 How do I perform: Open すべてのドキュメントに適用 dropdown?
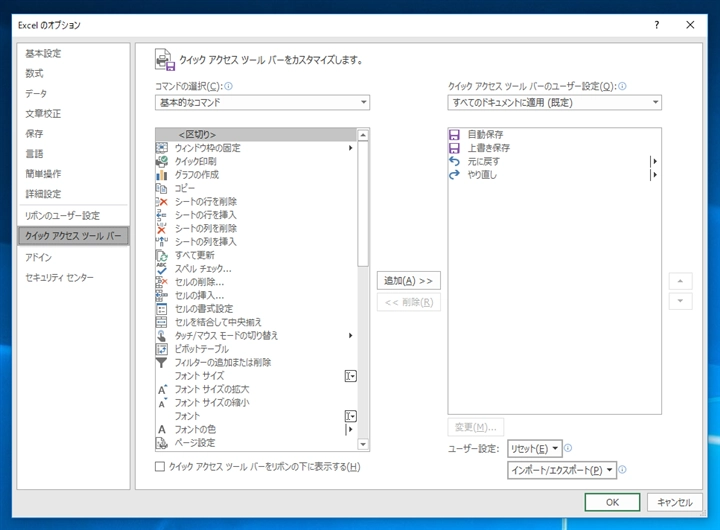(554, 102)
